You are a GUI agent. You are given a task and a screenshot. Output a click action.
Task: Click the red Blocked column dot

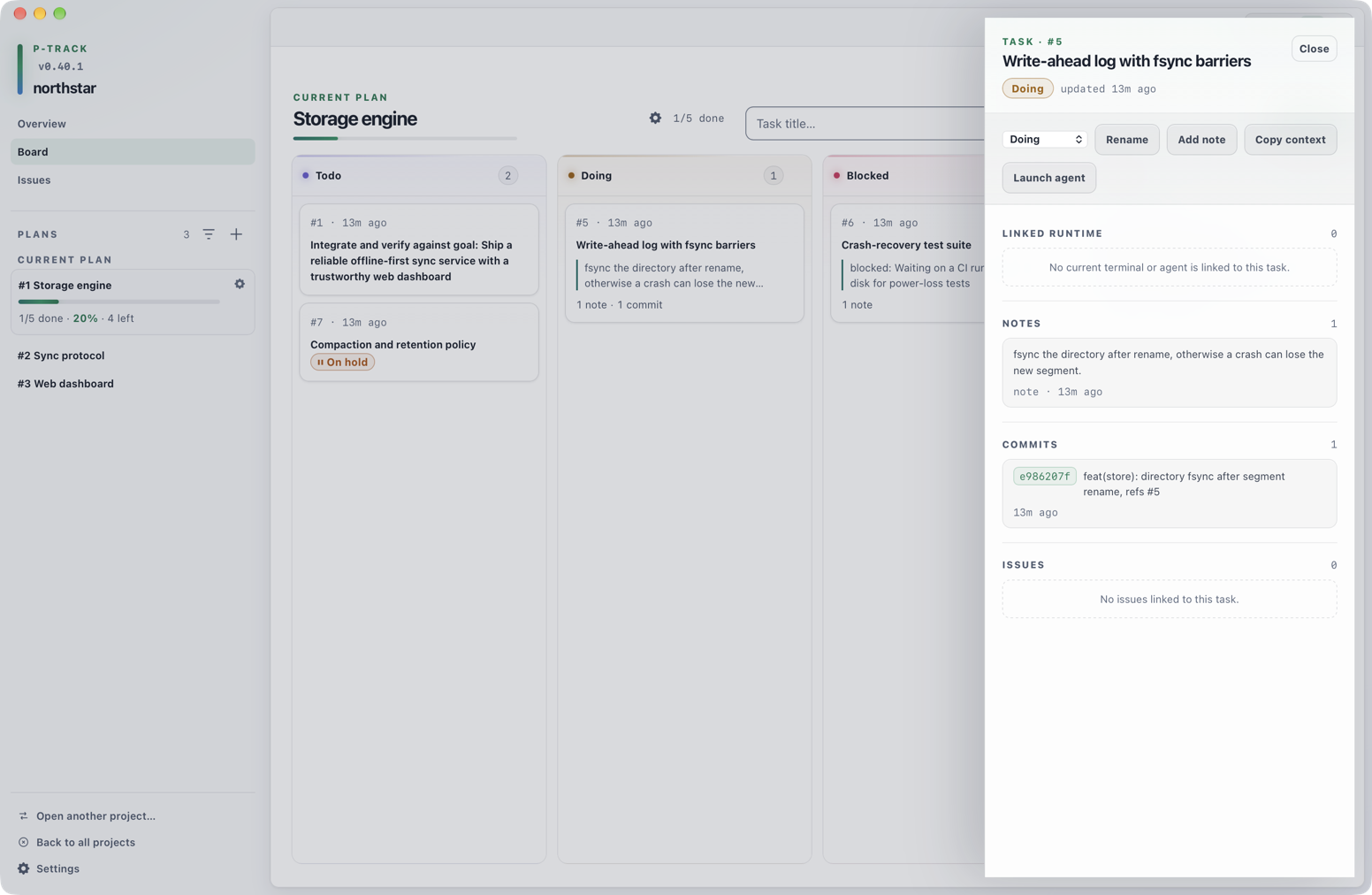(x=836, y=175)
